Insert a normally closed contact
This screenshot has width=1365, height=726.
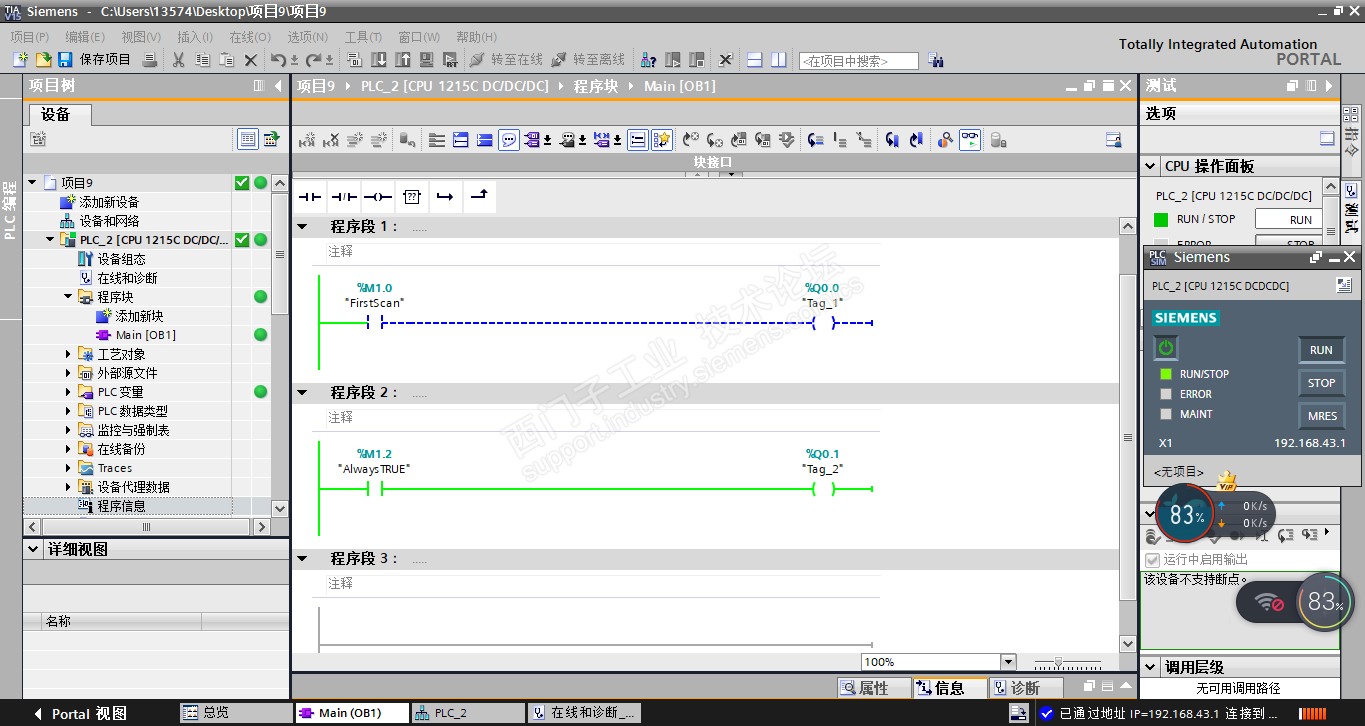344,197
